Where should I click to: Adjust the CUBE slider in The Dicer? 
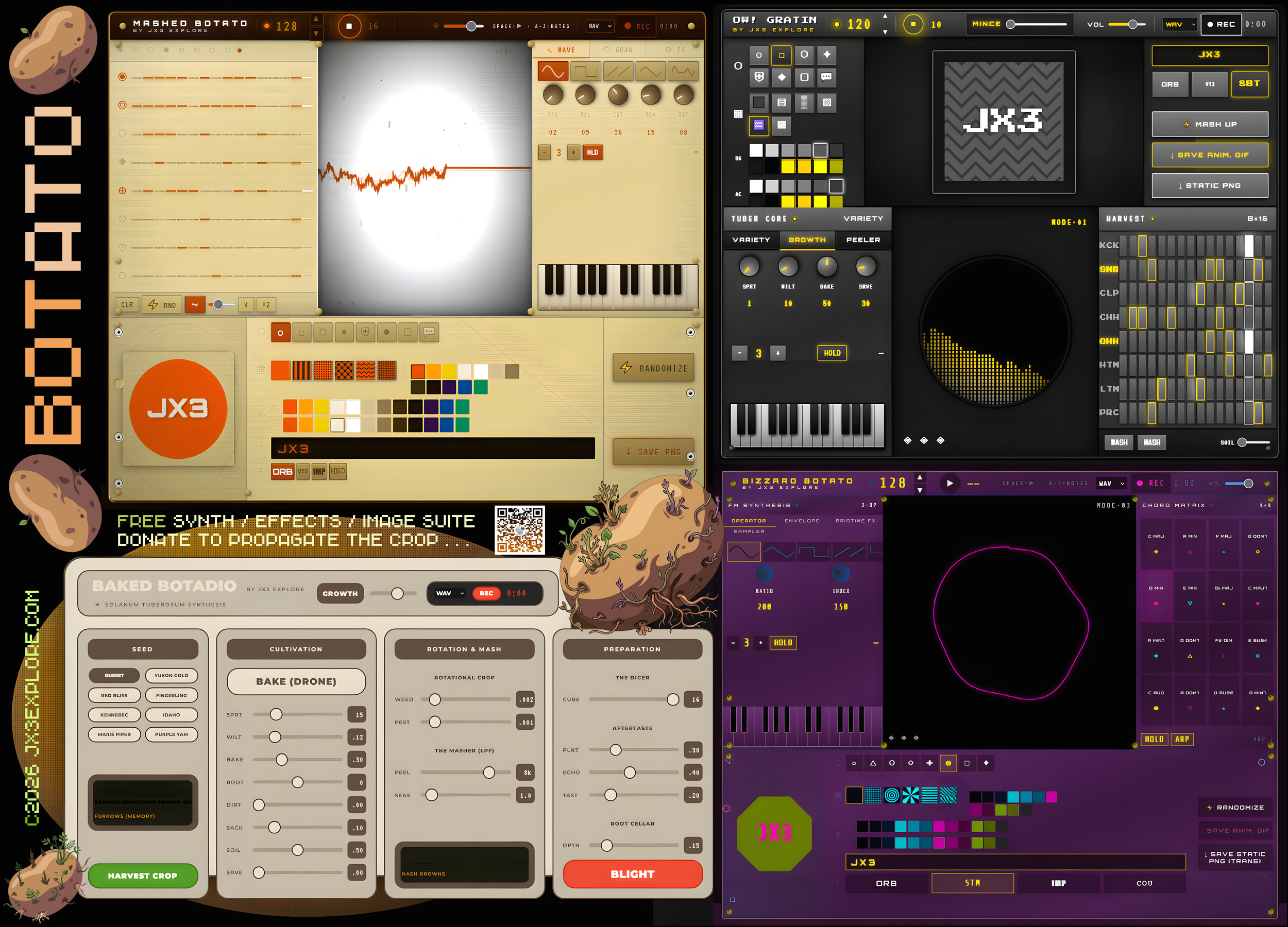672,699
